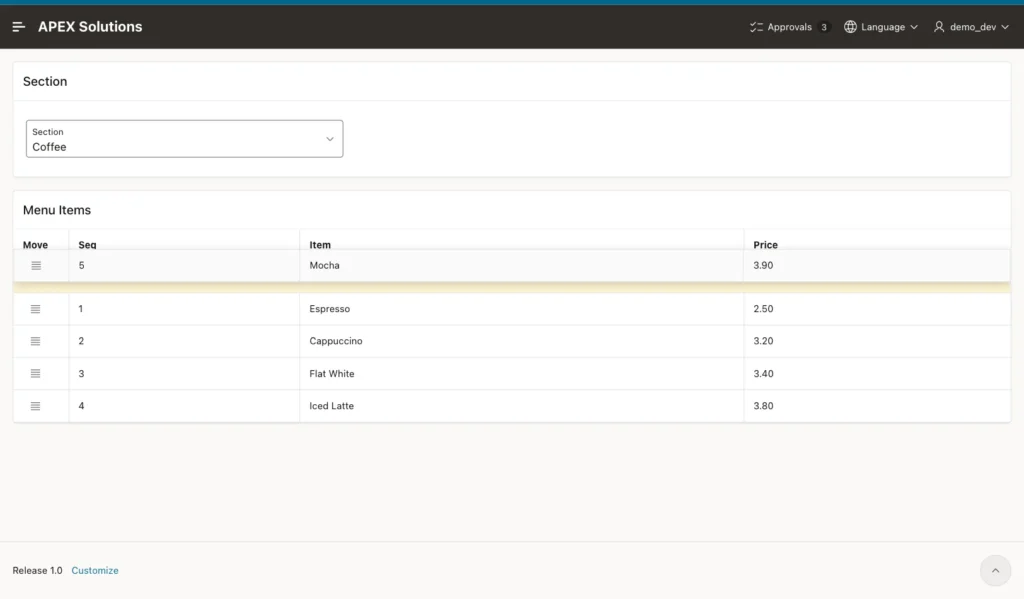
Task: Click the price 3.90 cell
Action: (876, 265)
